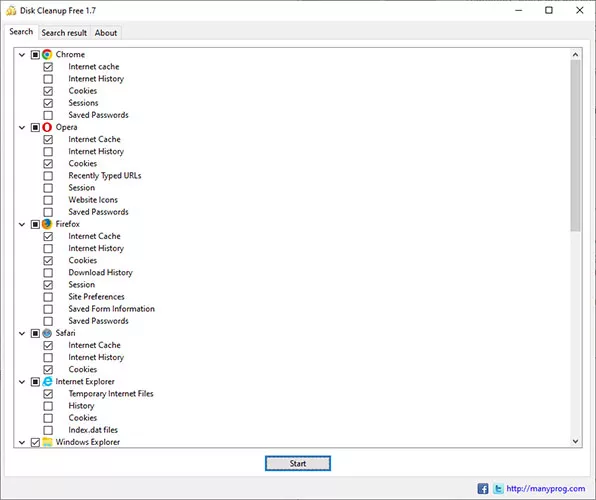Select Firefox 'Cookies' text row
Viewport: 596px width, 500px height.
pos(83,260)
